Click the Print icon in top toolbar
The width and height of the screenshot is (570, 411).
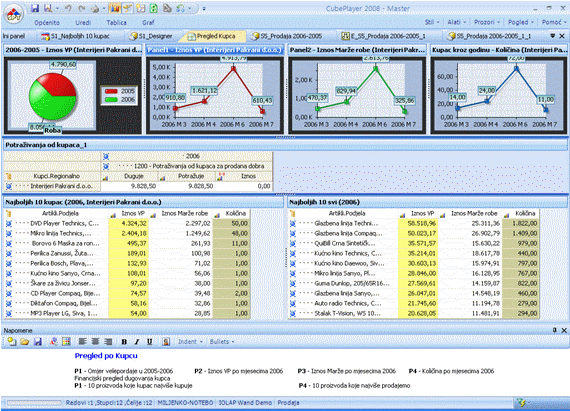click(x=95, y=8)
